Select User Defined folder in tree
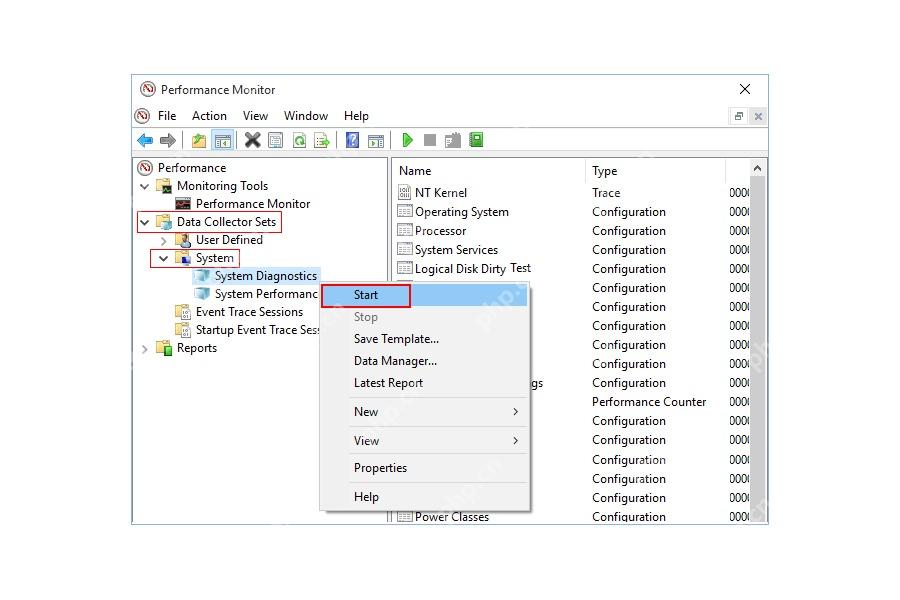The height and width of the screenshot is (600, 900). coord(229,240)
